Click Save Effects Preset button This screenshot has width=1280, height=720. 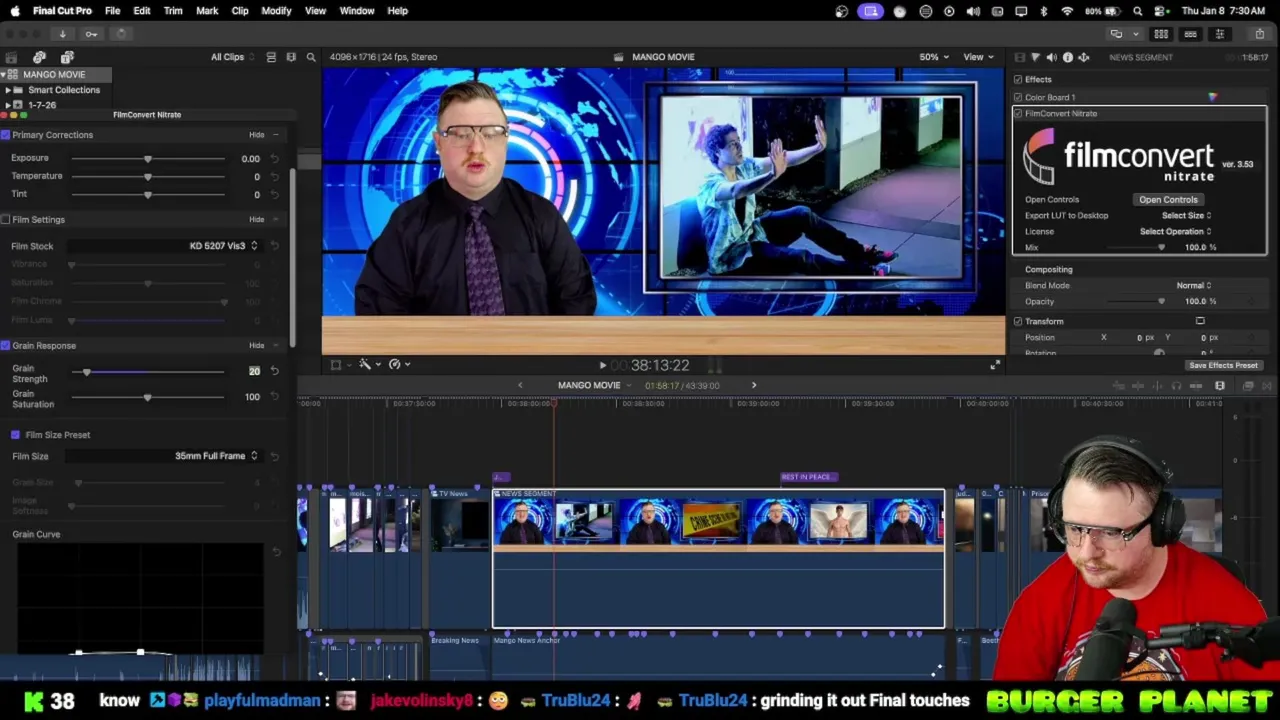click(x=1223, y=365)
